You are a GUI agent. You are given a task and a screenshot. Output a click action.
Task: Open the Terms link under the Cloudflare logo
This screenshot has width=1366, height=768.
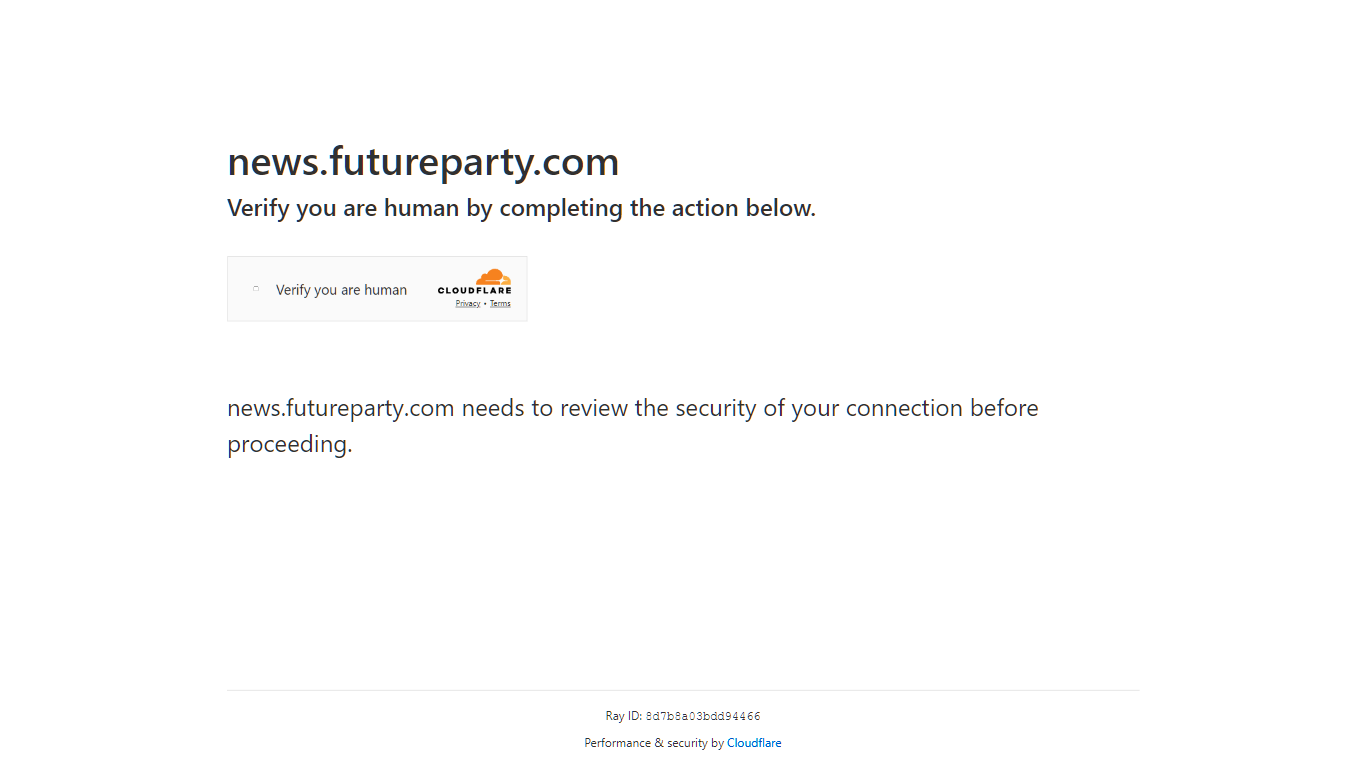point(500,303)
